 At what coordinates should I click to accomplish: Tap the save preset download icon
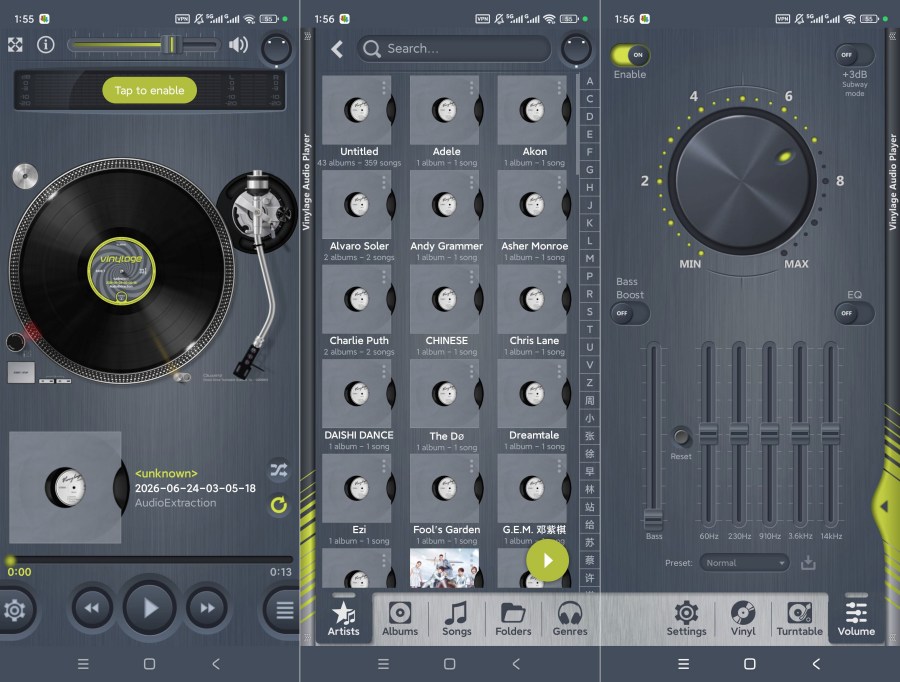(808, 563)
